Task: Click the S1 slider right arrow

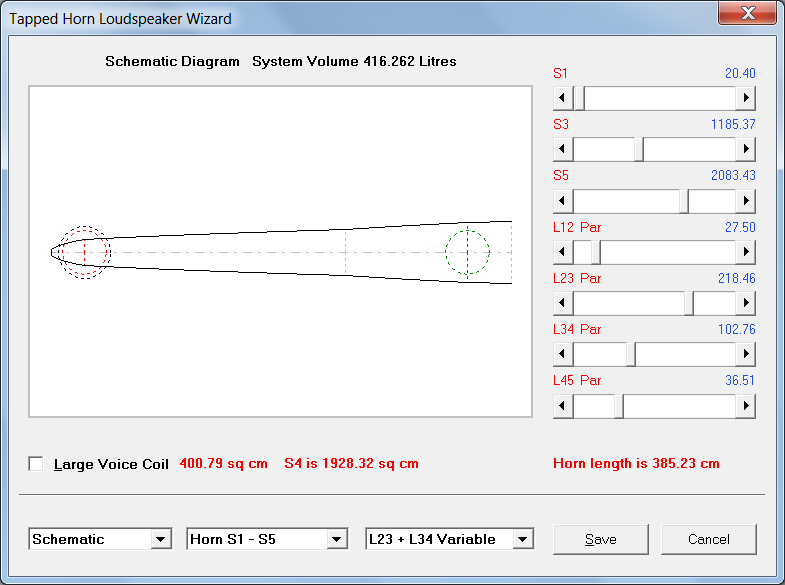Action: (x=745, y=98)
